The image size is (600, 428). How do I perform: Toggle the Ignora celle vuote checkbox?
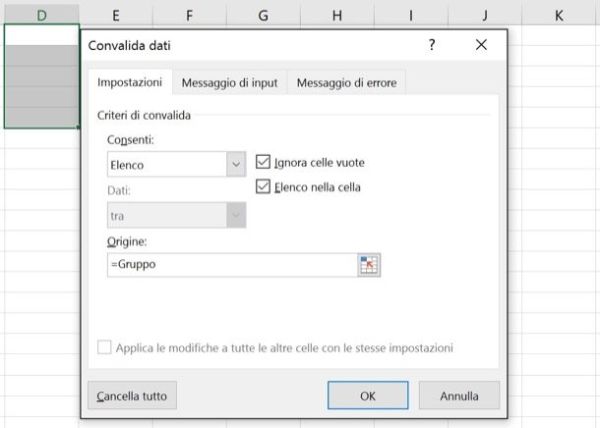(264, 161)
